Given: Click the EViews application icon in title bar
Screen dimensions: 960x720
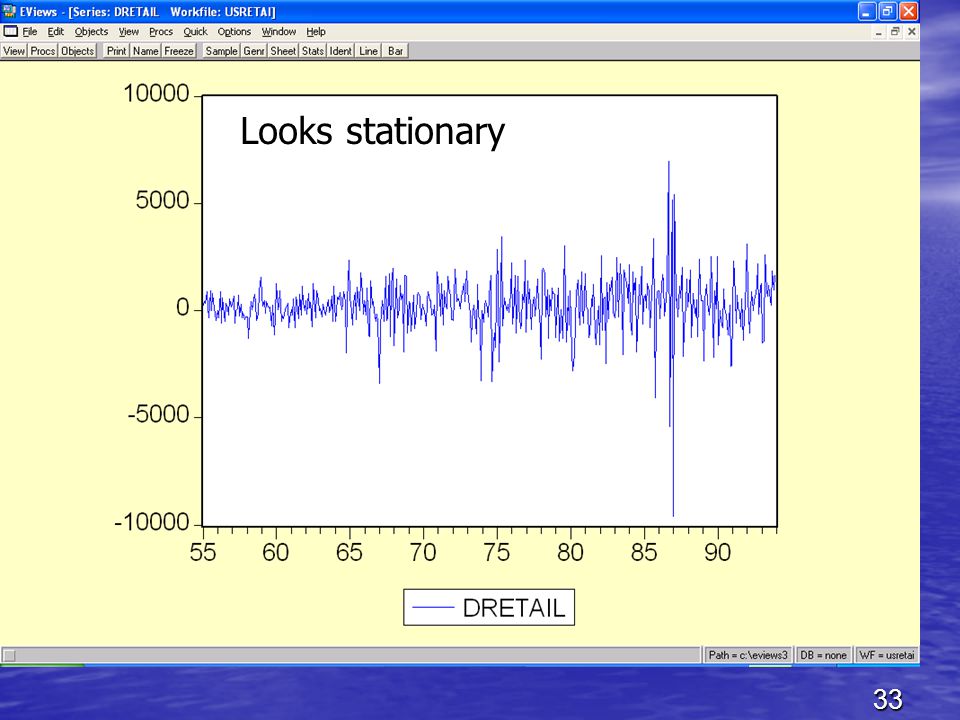Looking at the screenshot, I should pyautogui.click(x=9, y=11).
